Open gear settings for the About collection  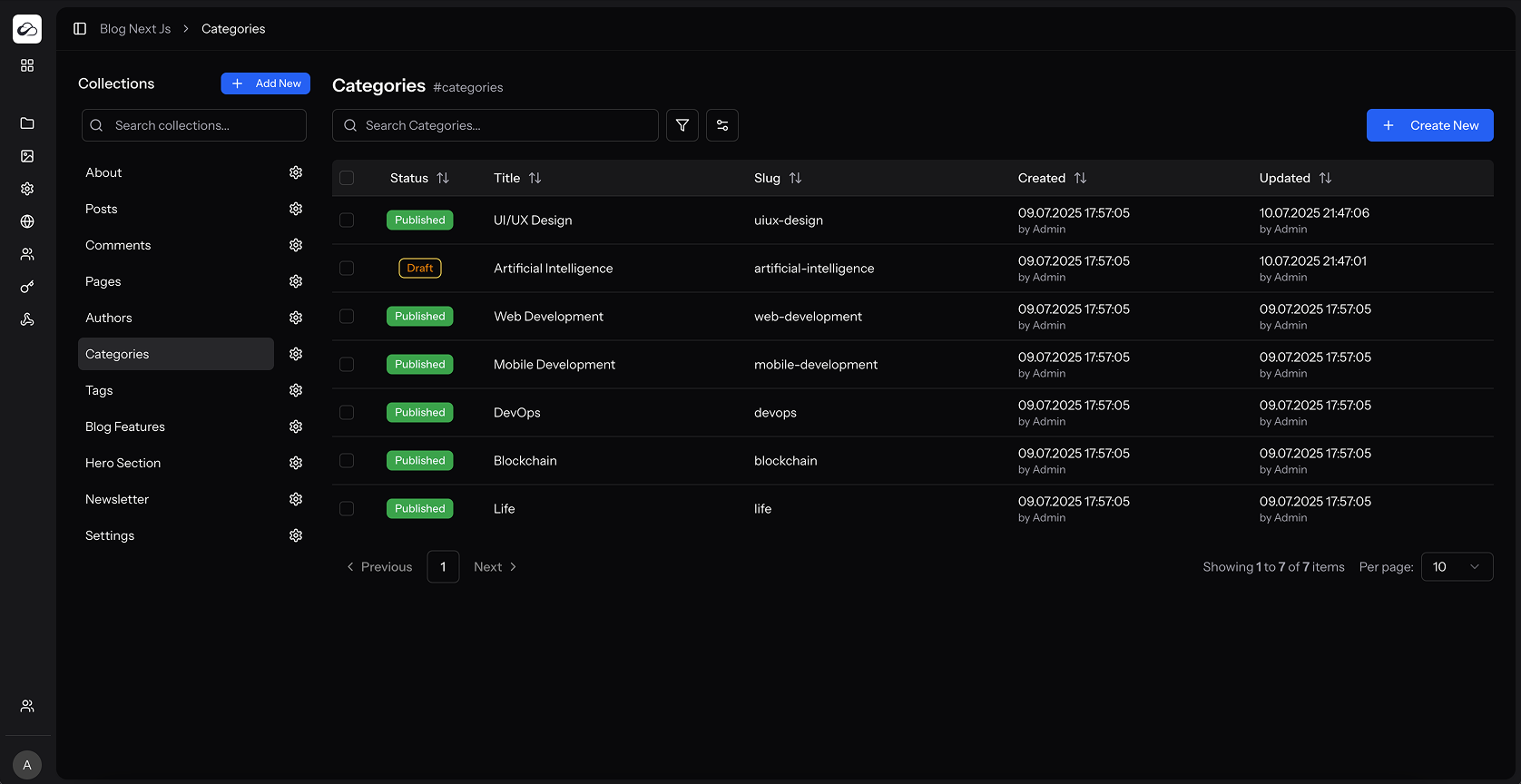pos(296,172)
